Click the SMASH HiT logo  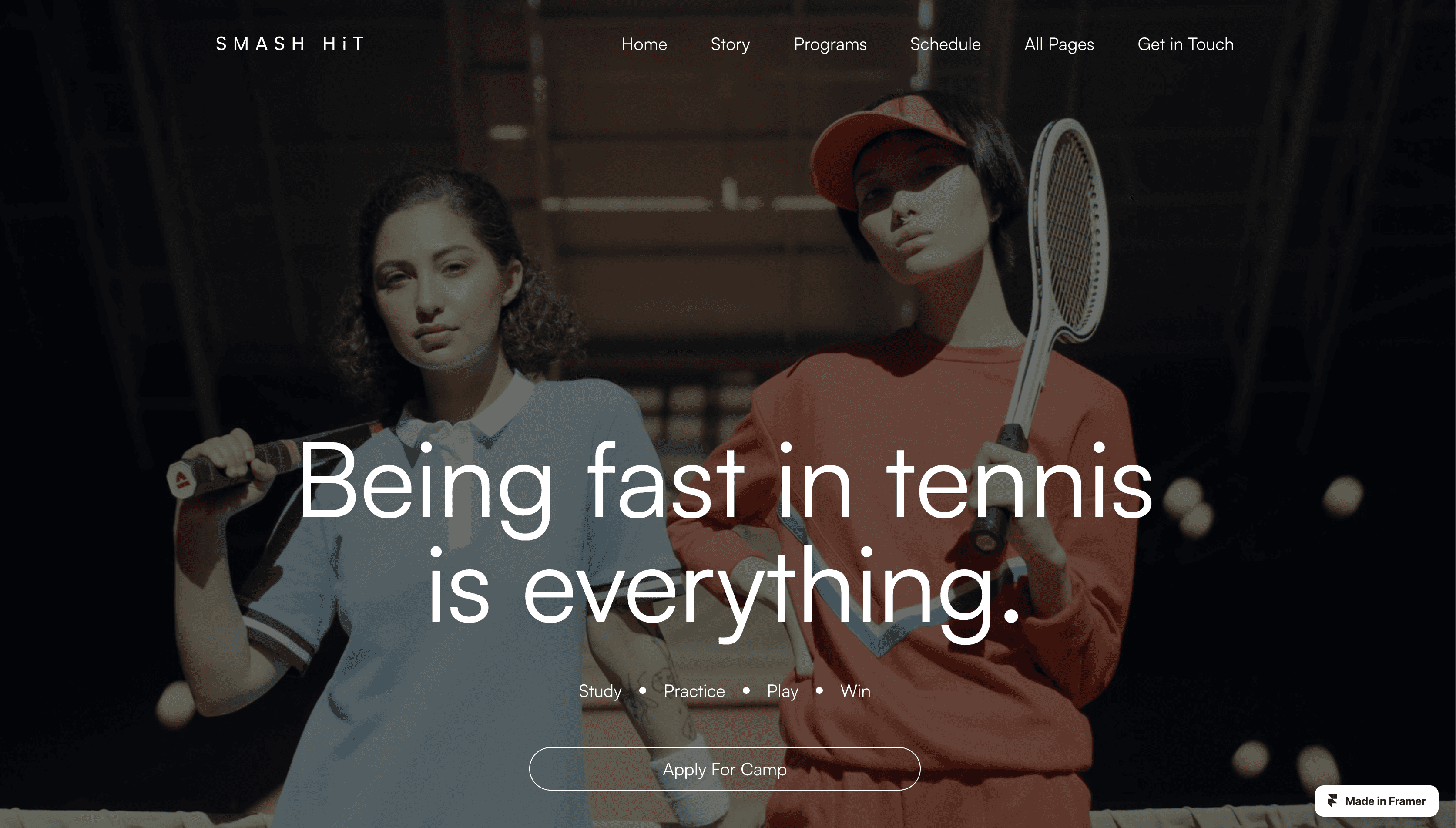pyautogui.click(x=290, y=44)
